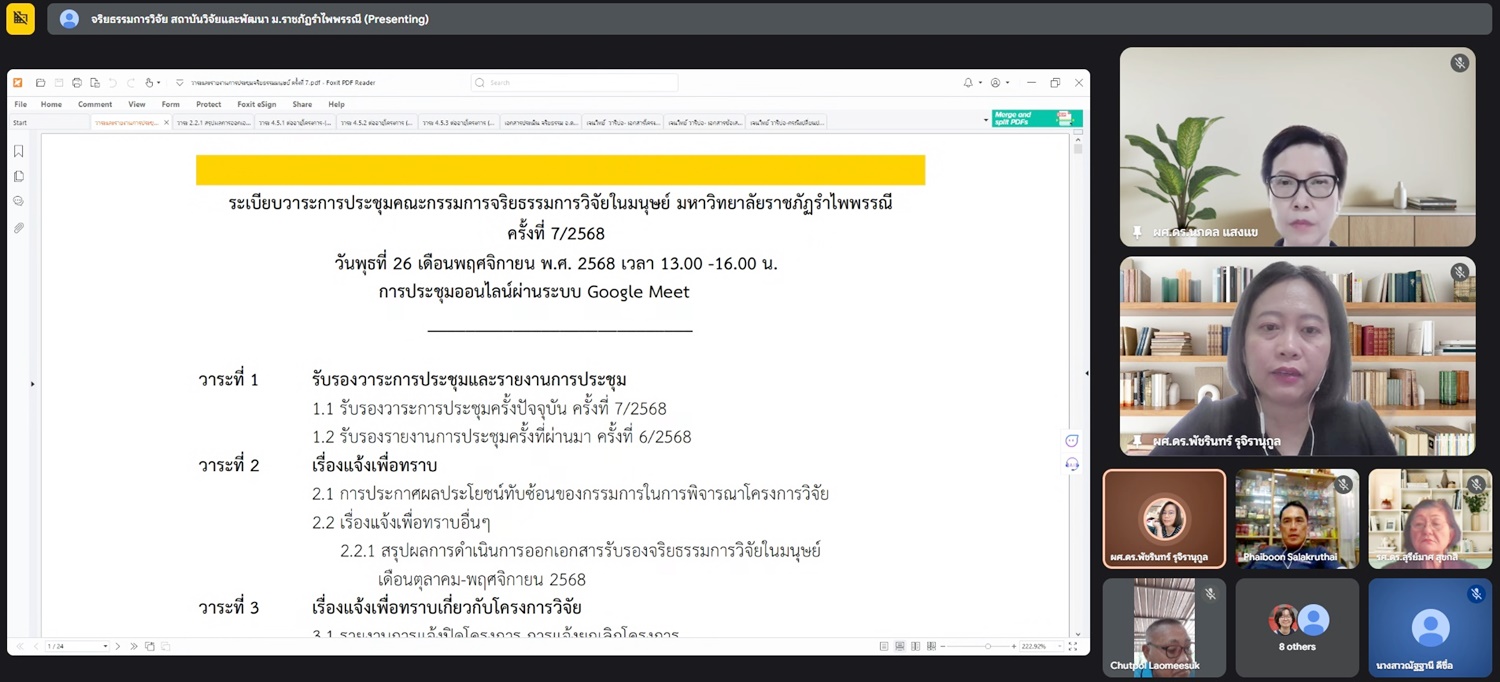Expand the page number dropdown

[x=105, y=646]
